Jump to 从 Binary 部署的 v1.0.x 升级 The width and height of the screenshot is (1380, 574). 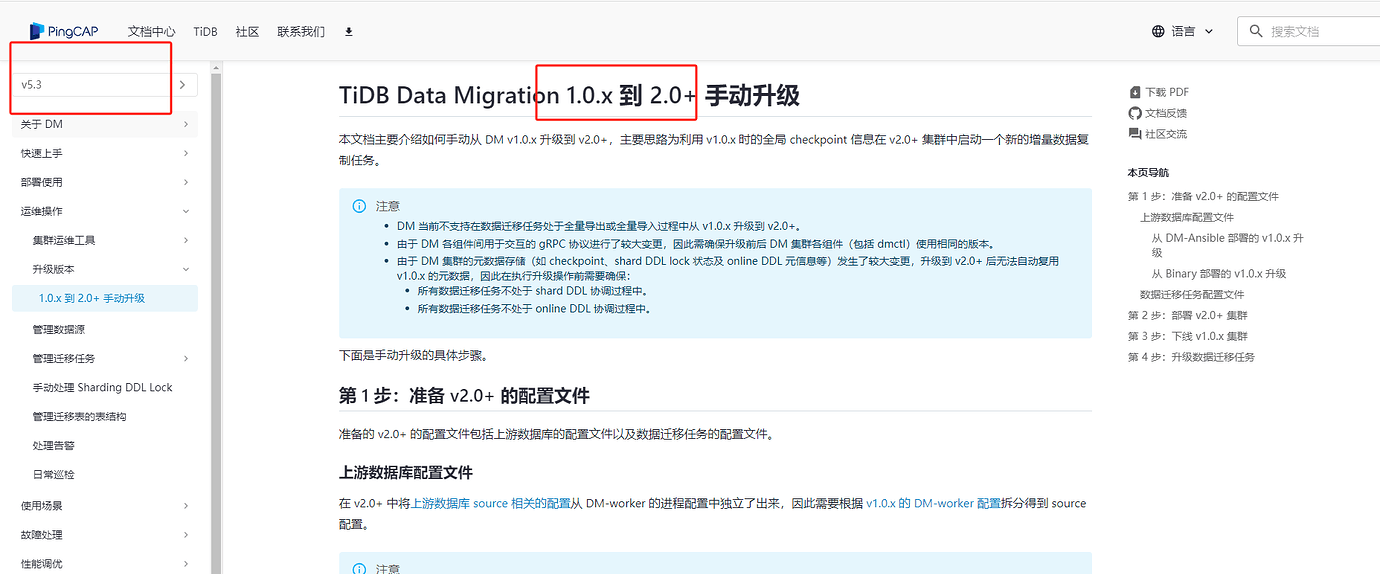click(x=1219, y=273)
